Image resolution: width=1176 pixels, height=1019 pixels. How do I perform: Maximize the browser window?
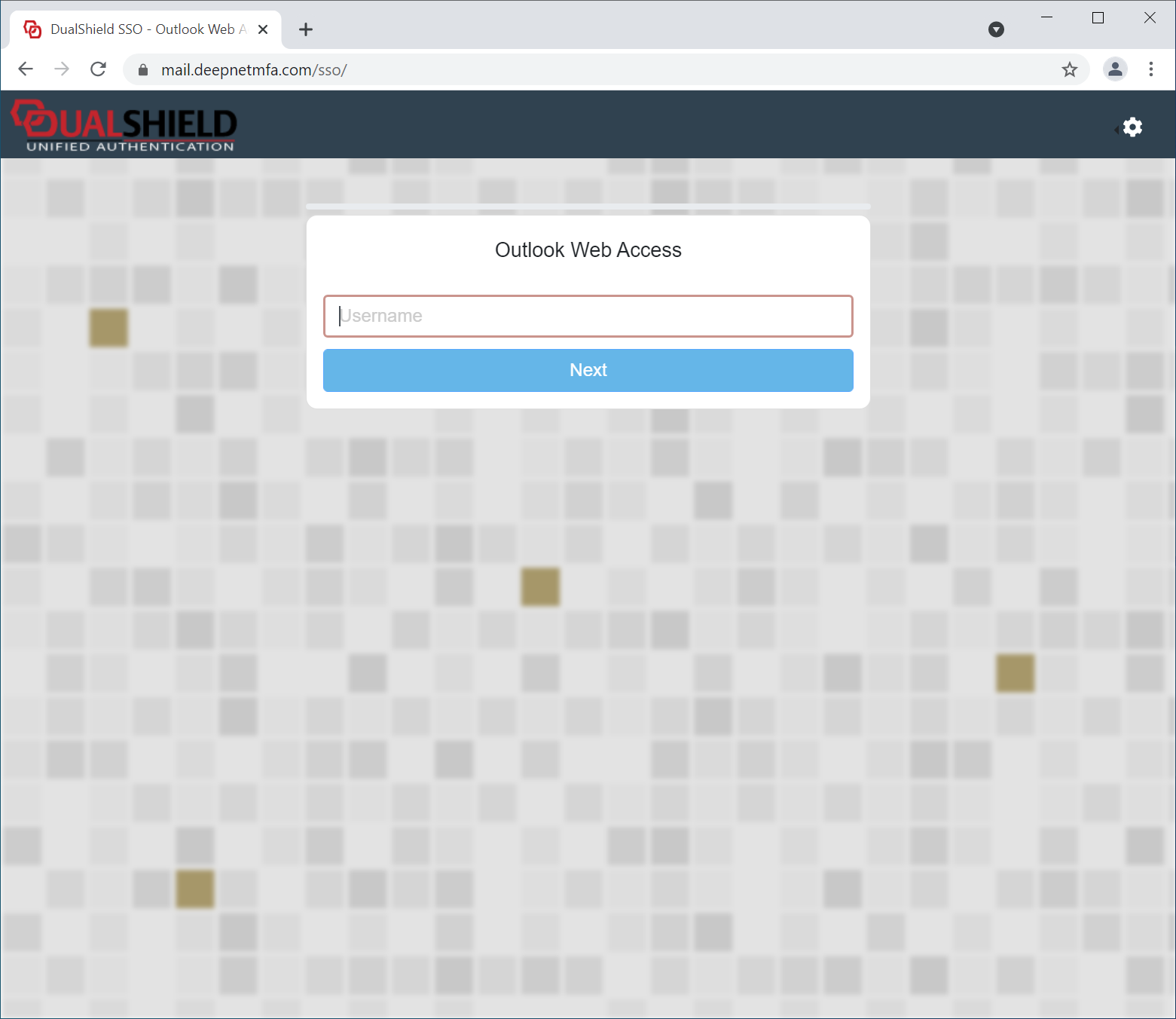[1098, 17]
